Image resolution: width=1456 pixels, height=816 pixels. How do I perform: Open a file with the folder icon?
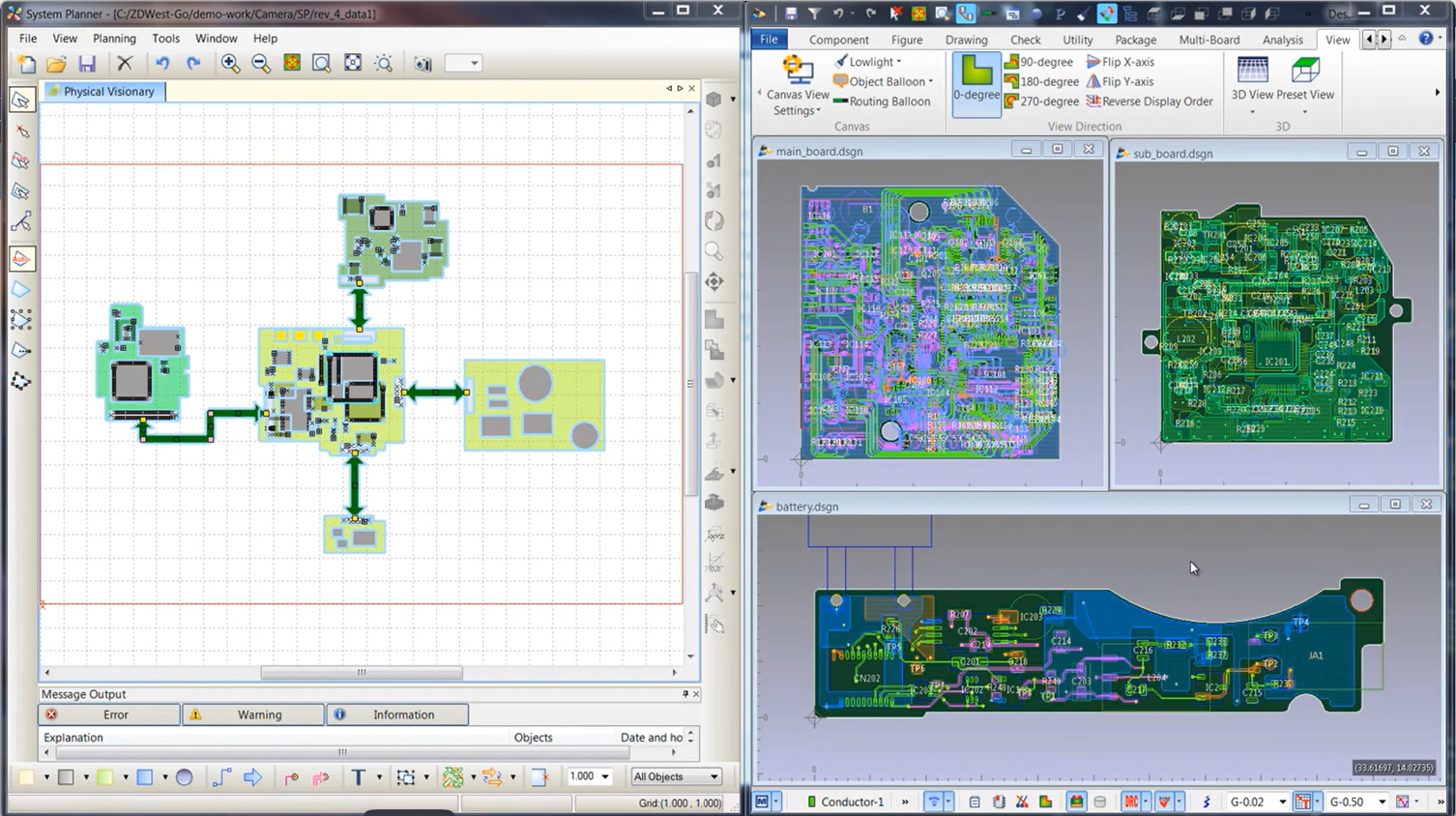(x=56, y=64)
